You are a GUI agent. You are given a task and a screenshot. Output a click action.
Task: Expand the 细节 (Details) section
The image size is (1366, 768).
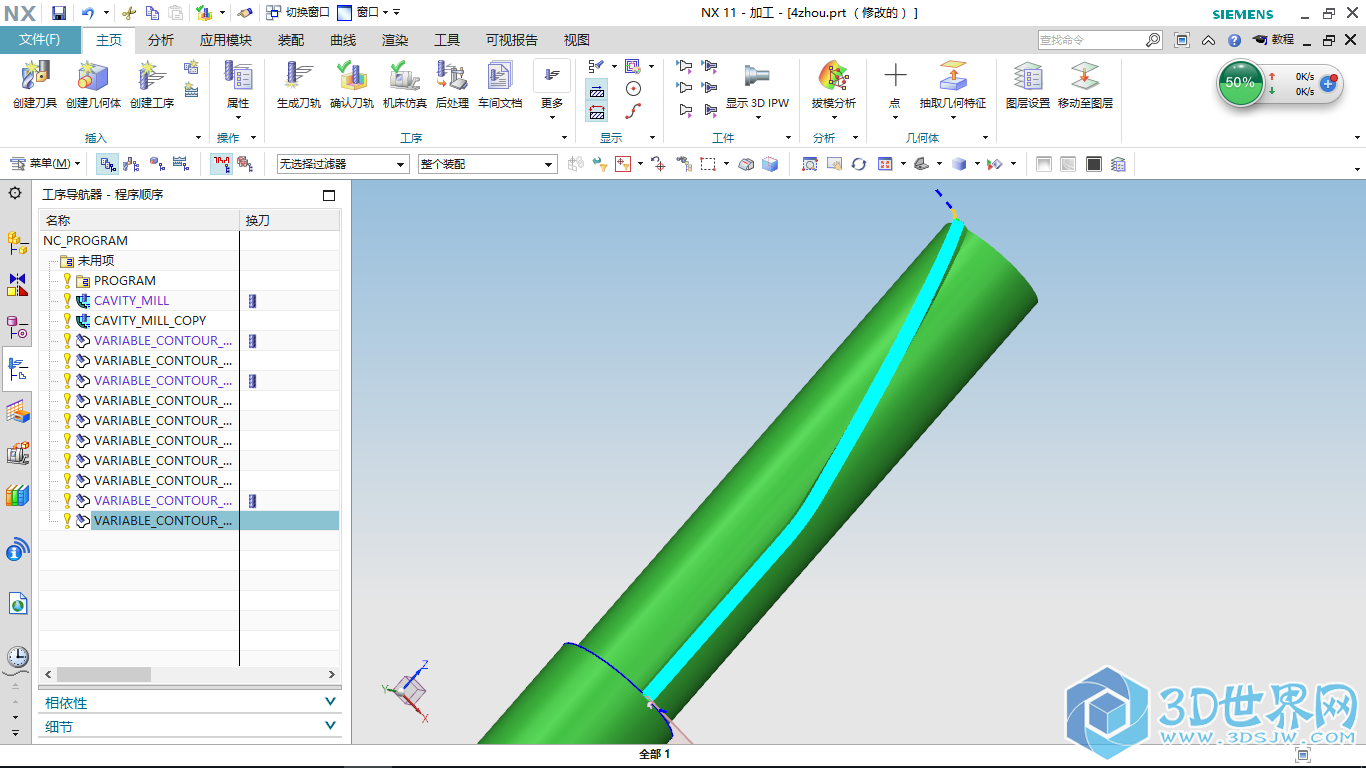click(x=190, y=727)
